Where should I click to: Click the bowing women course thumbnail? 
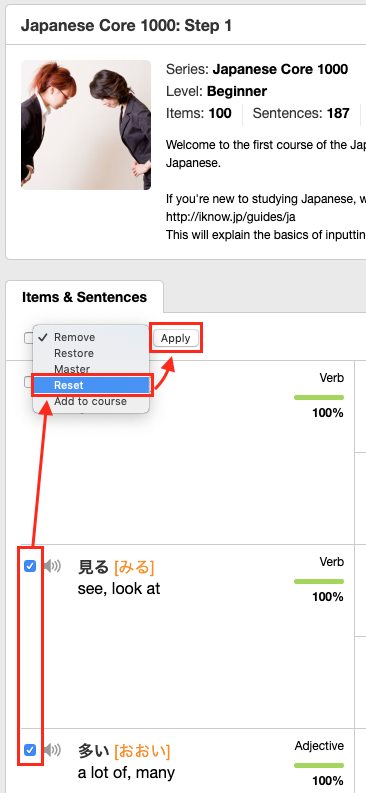(86, 125)
